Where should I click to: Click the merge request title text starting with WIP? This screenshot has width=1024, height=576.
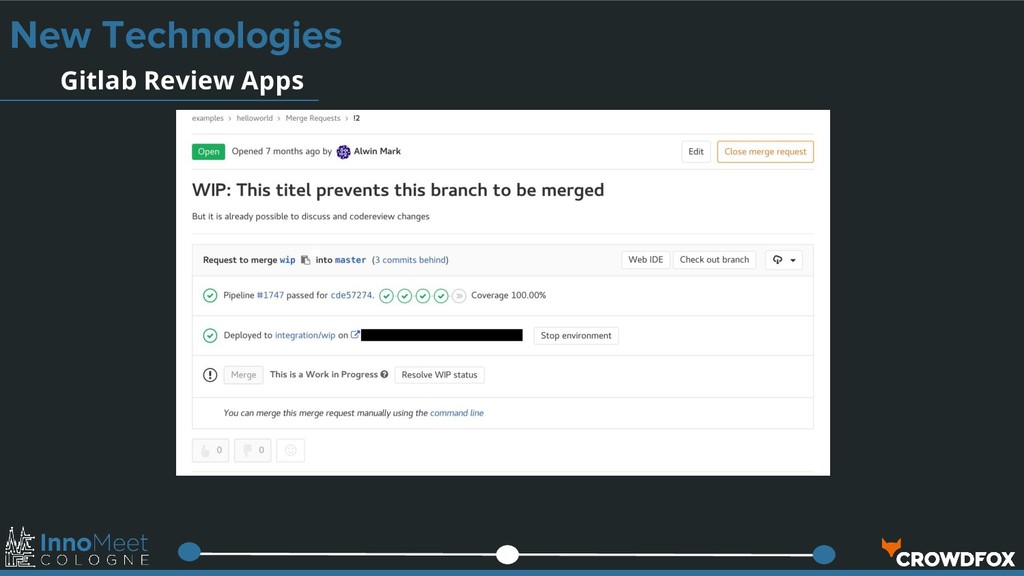(x=398, y=190)
